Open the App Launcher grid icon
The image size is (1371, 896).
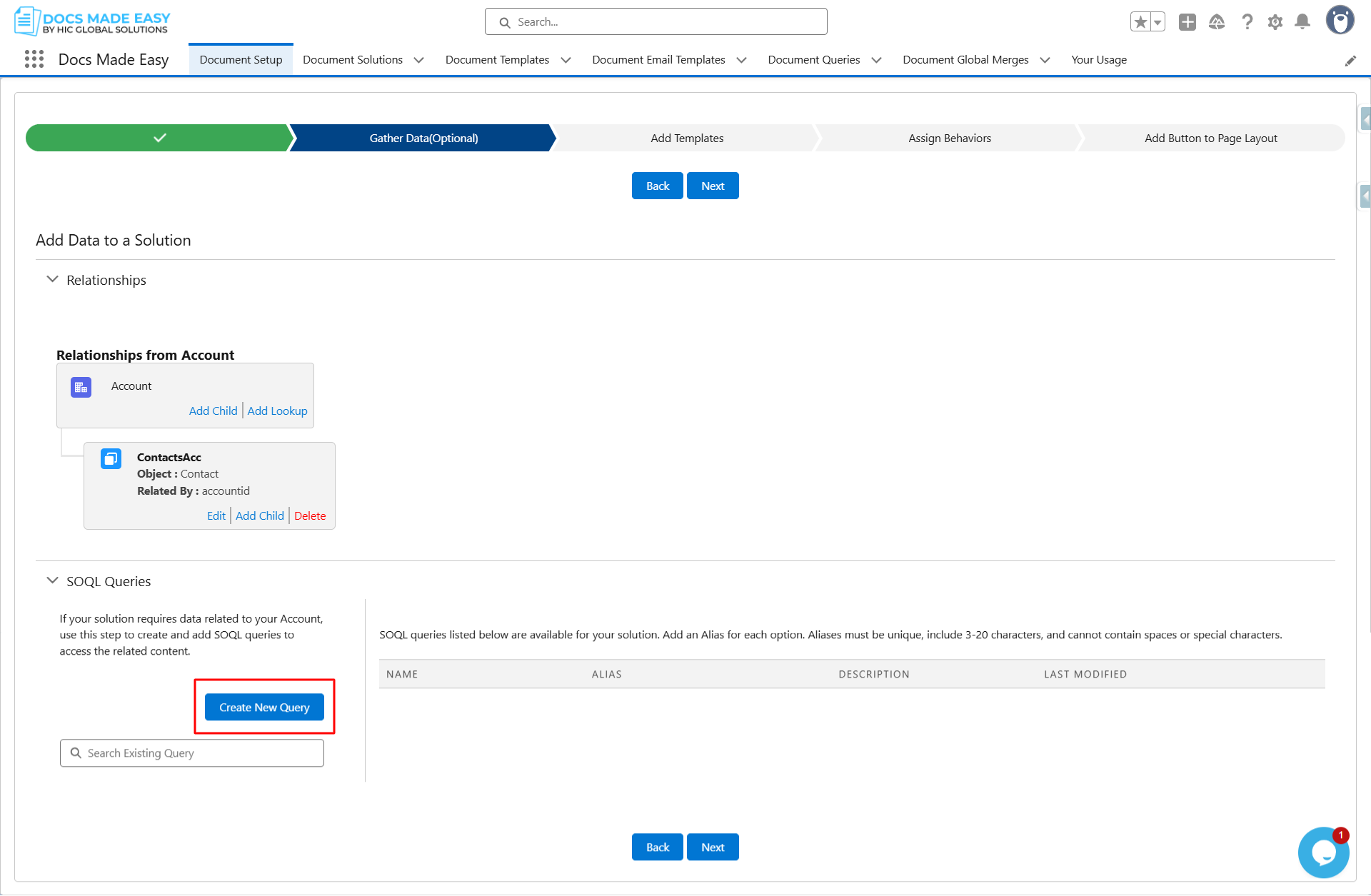pos(34,59)
